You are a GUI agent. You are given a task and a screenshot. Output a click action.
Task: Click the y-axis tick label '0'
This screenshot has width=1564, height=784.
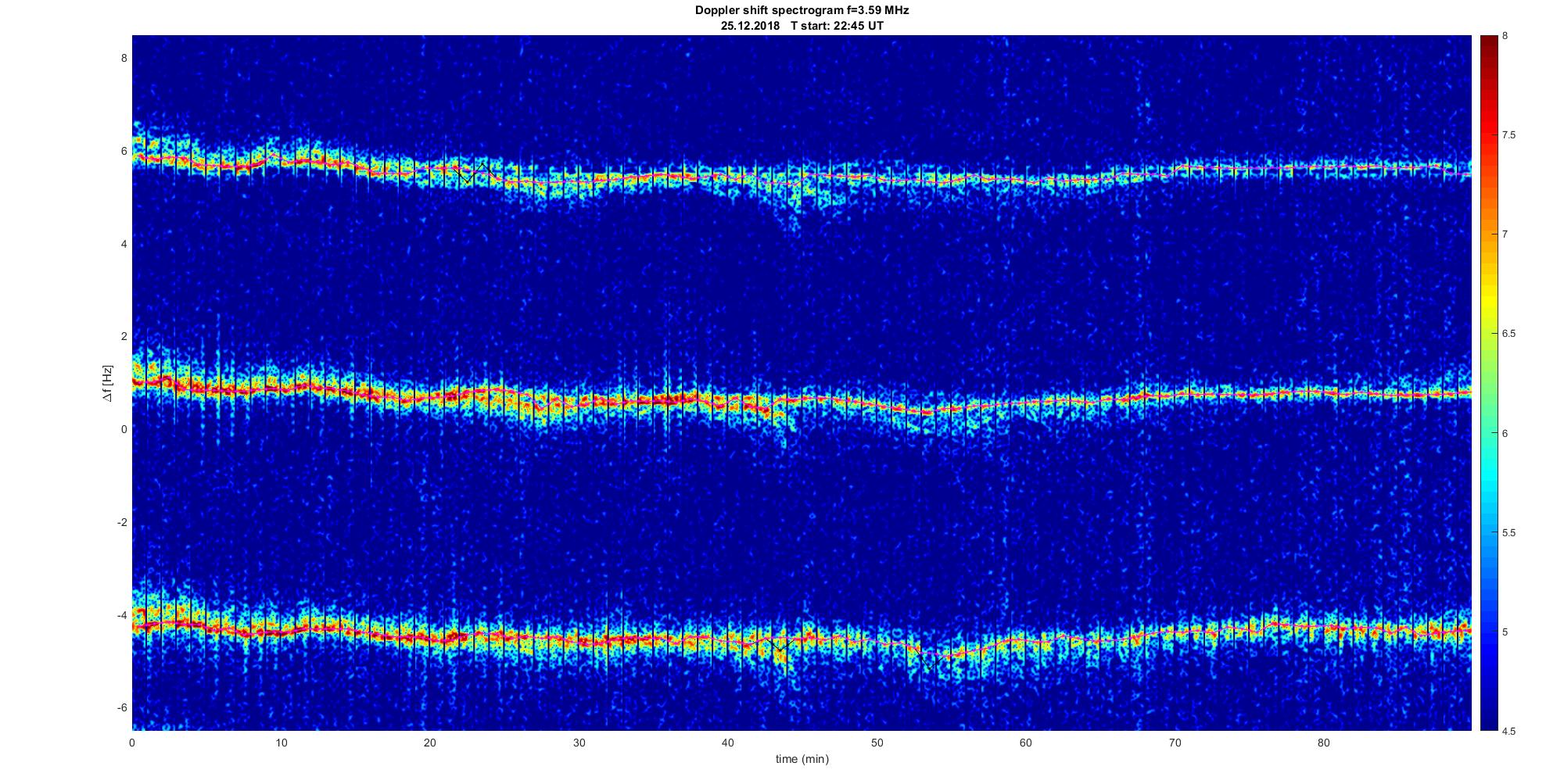[123, 429]
